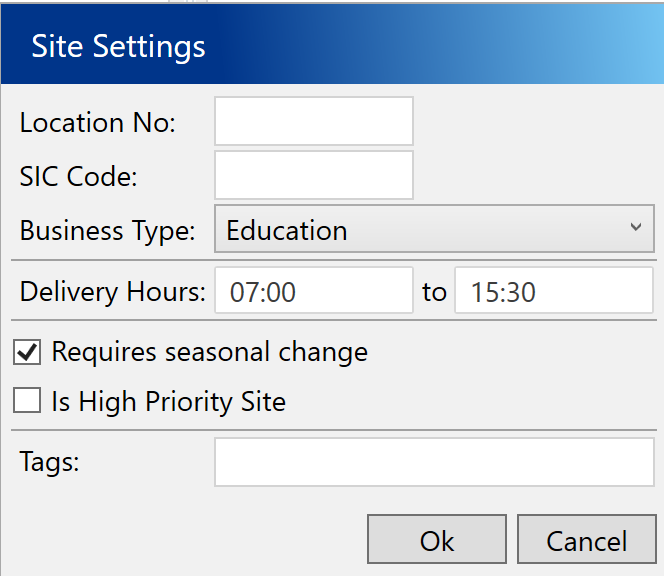Click the Site Settings title bar
The width and height of the screenshot is (664, 576).
(330, 46)
